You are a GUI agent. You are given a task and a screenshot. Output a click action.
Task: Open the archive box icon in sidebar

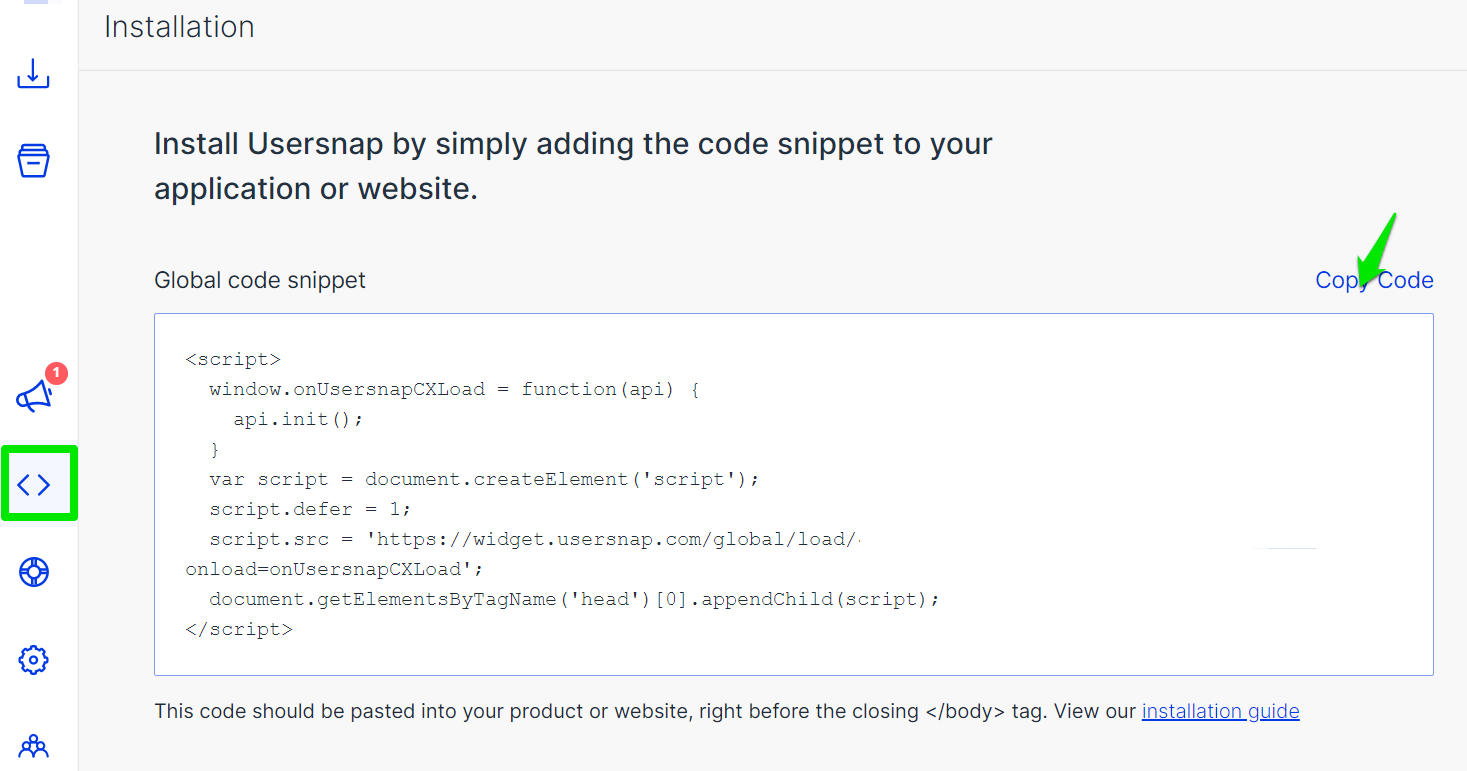33,160
